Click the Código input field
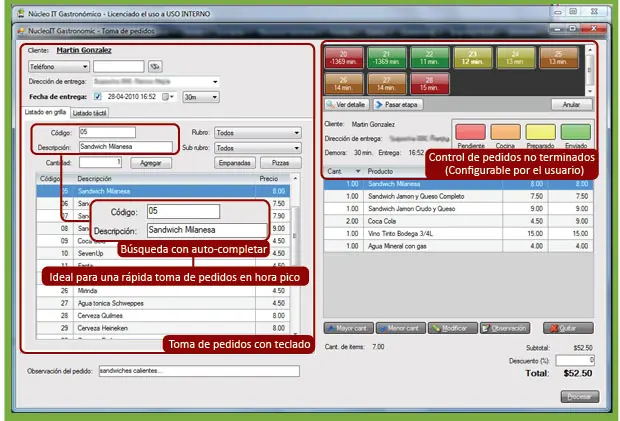 107,132
